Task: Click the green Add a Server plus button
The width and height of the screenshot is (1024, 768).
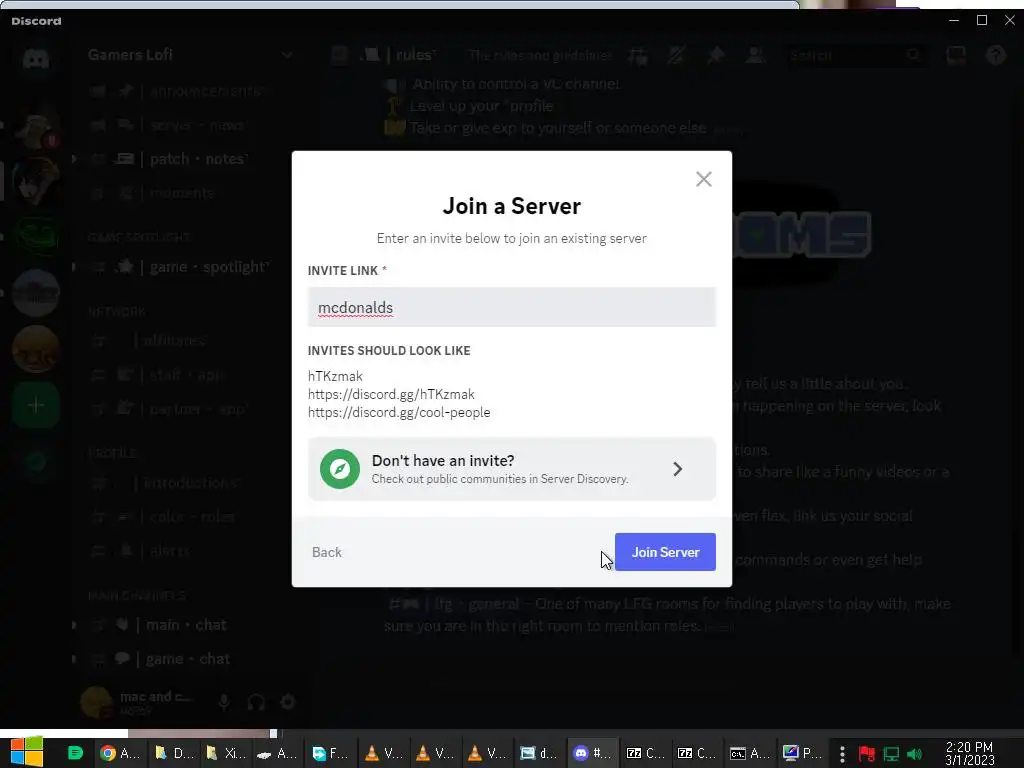Action: point(36,406)
